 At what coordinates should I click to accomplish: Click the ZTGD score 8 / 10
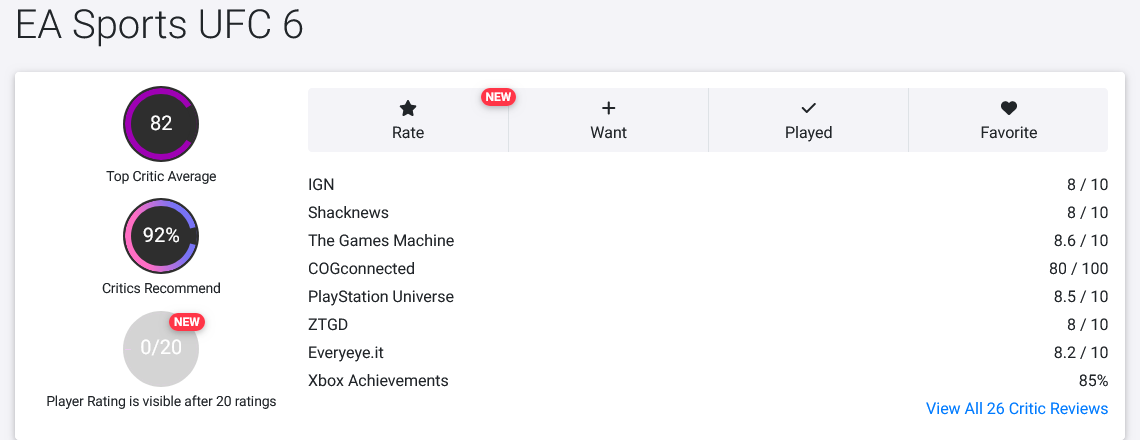[1087, 324]
